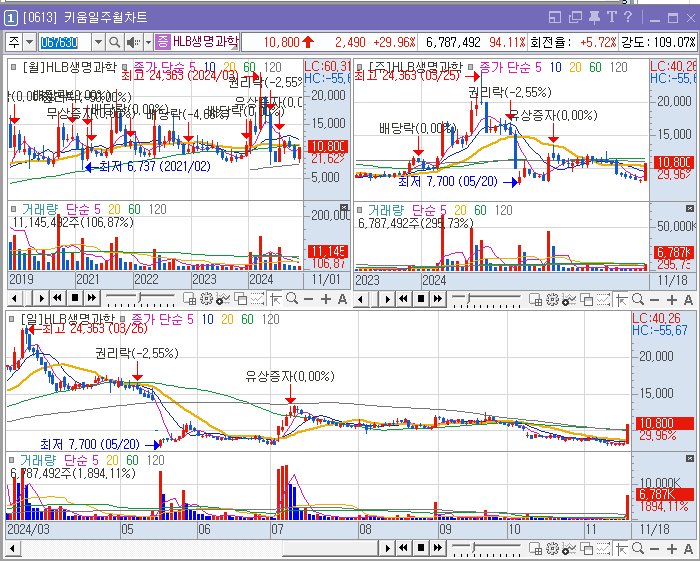The height and width of the screenshot is (561, 700).
Task: Toggle monthly chart HLB생명과학 legend checkbox
Action: pos(14,67)
